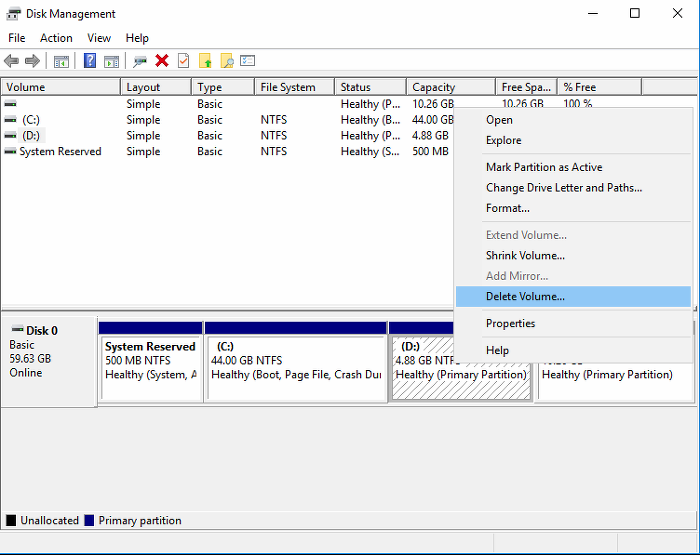This screenshot has height=555, width=700.
Task: Select Delete Volume... in context menu
Action: (573, 296)
